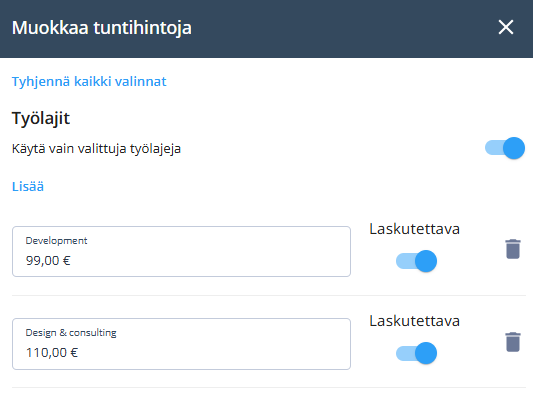Viewport: 533px width, 397px height.
Task: Remove Design & consulting with trash icon
Action: (513, 342)
